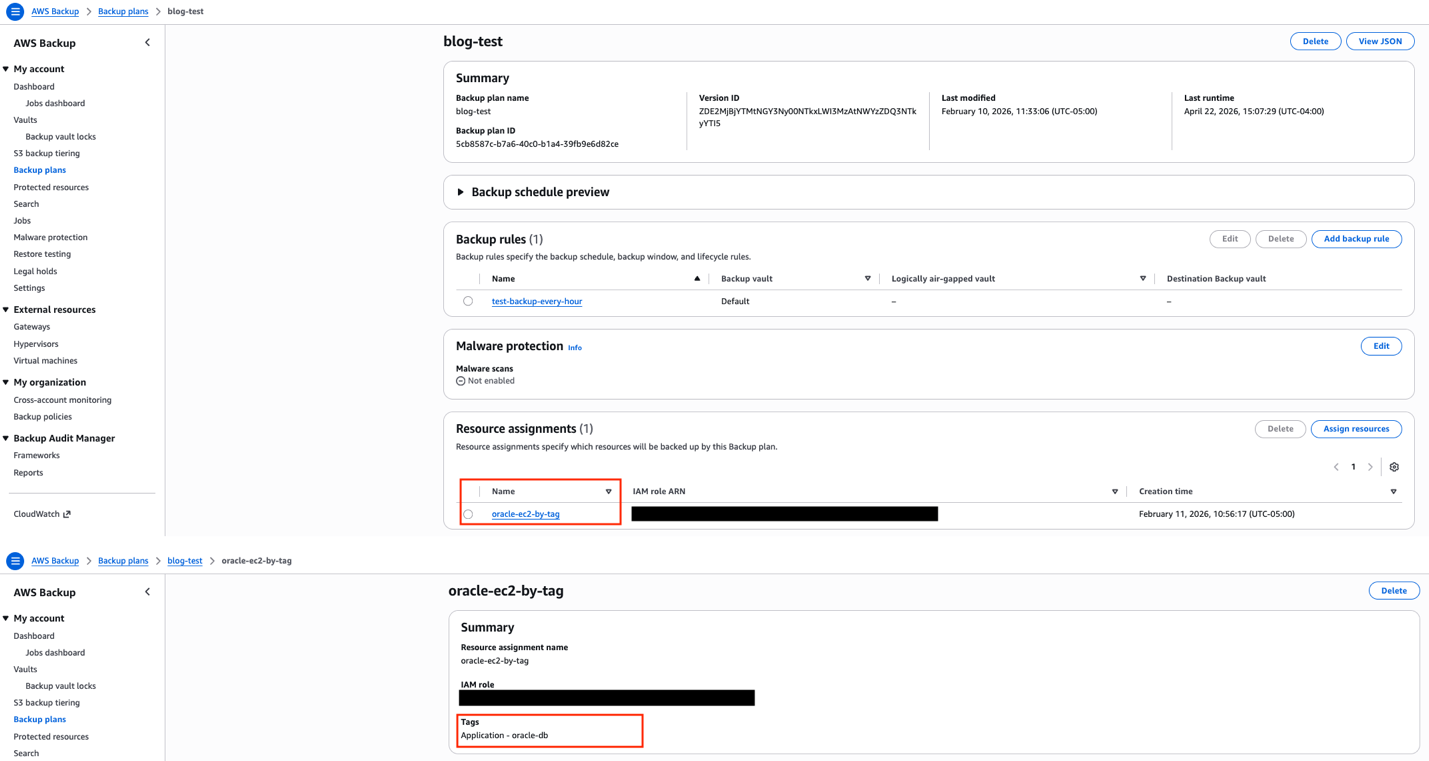This screenshot has height=761, width=1429.
Task: Open hamburger menu on the oracle-ec2-by-tag page
Action: coord(15,561)
